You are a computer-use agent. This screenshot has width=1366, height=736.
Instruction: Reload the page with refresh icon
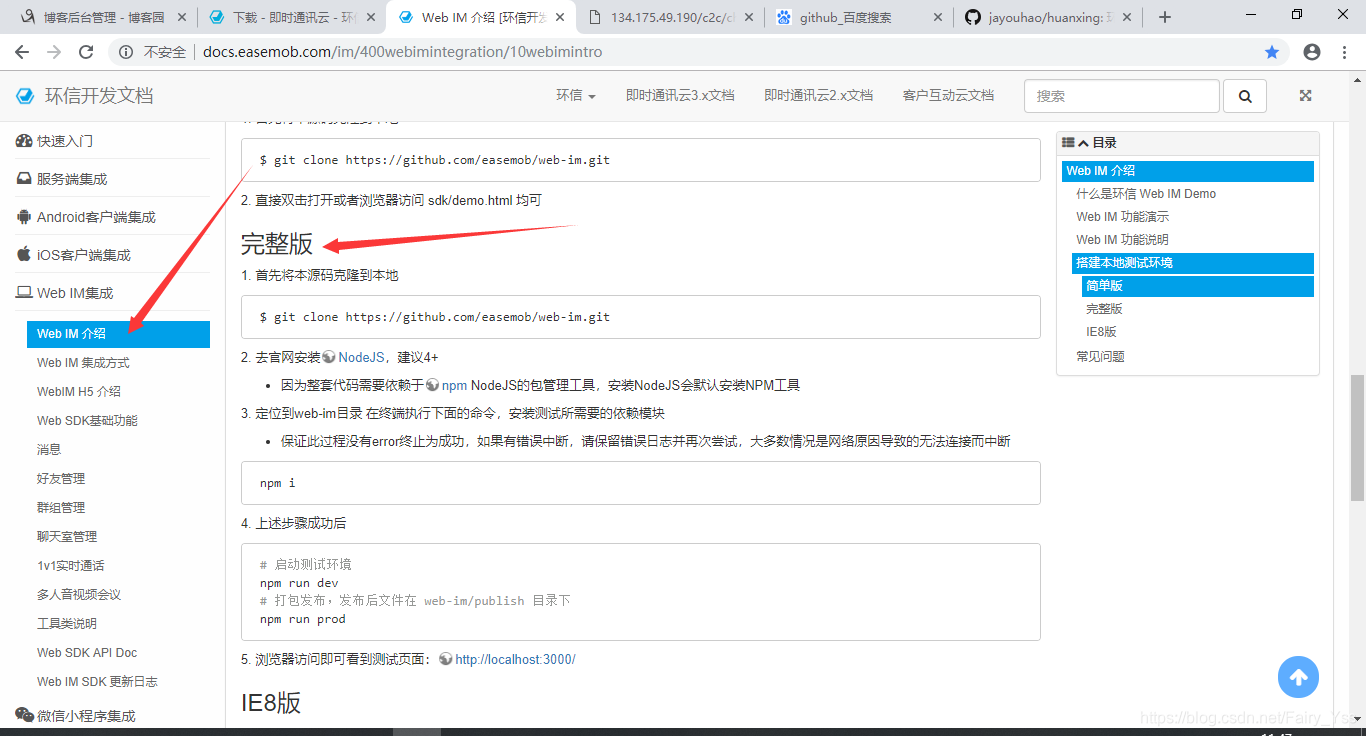pos(86,52)
